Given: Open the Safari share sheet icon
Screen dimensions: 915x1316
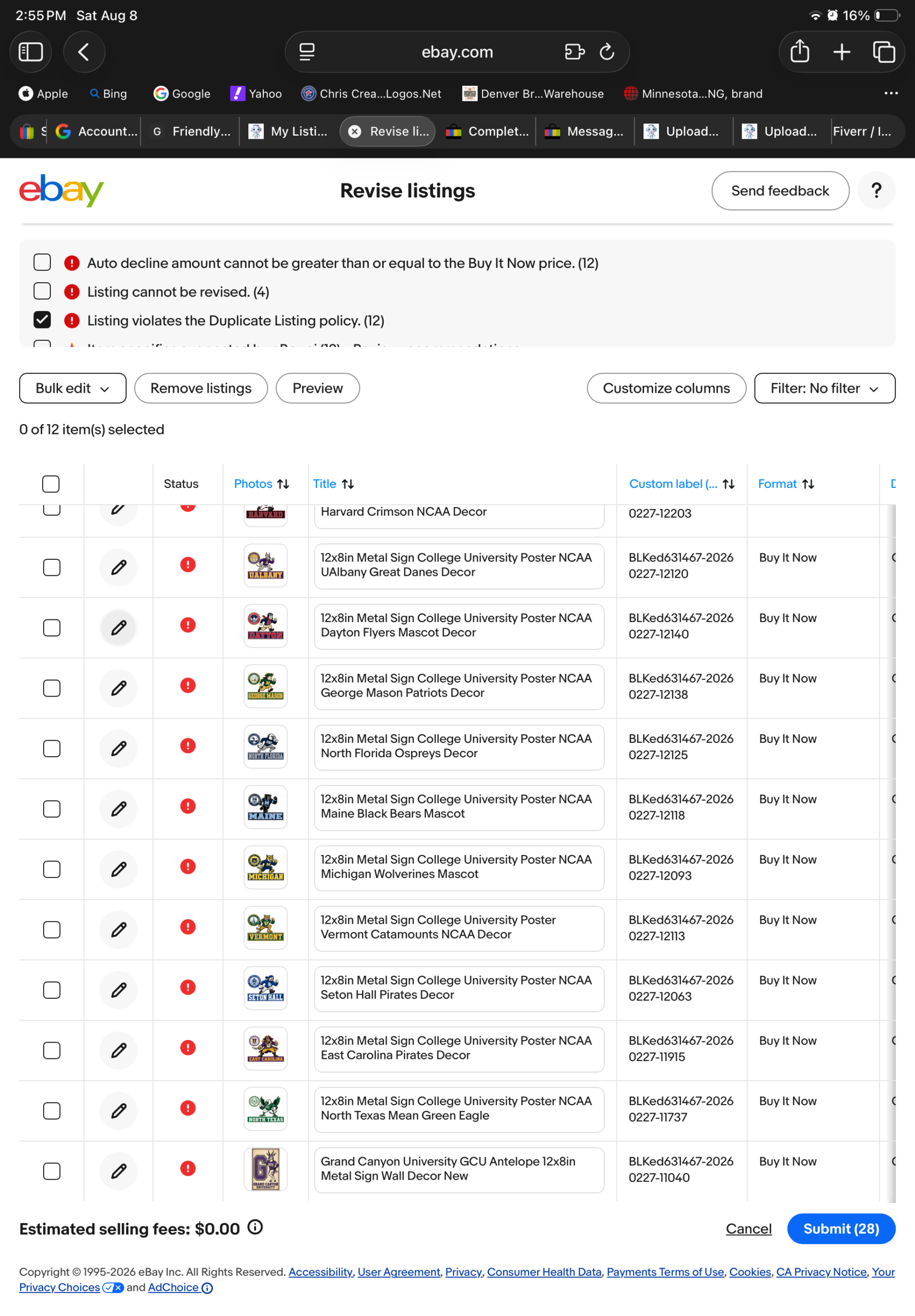Looking at the screenshot, I should 799,51.
